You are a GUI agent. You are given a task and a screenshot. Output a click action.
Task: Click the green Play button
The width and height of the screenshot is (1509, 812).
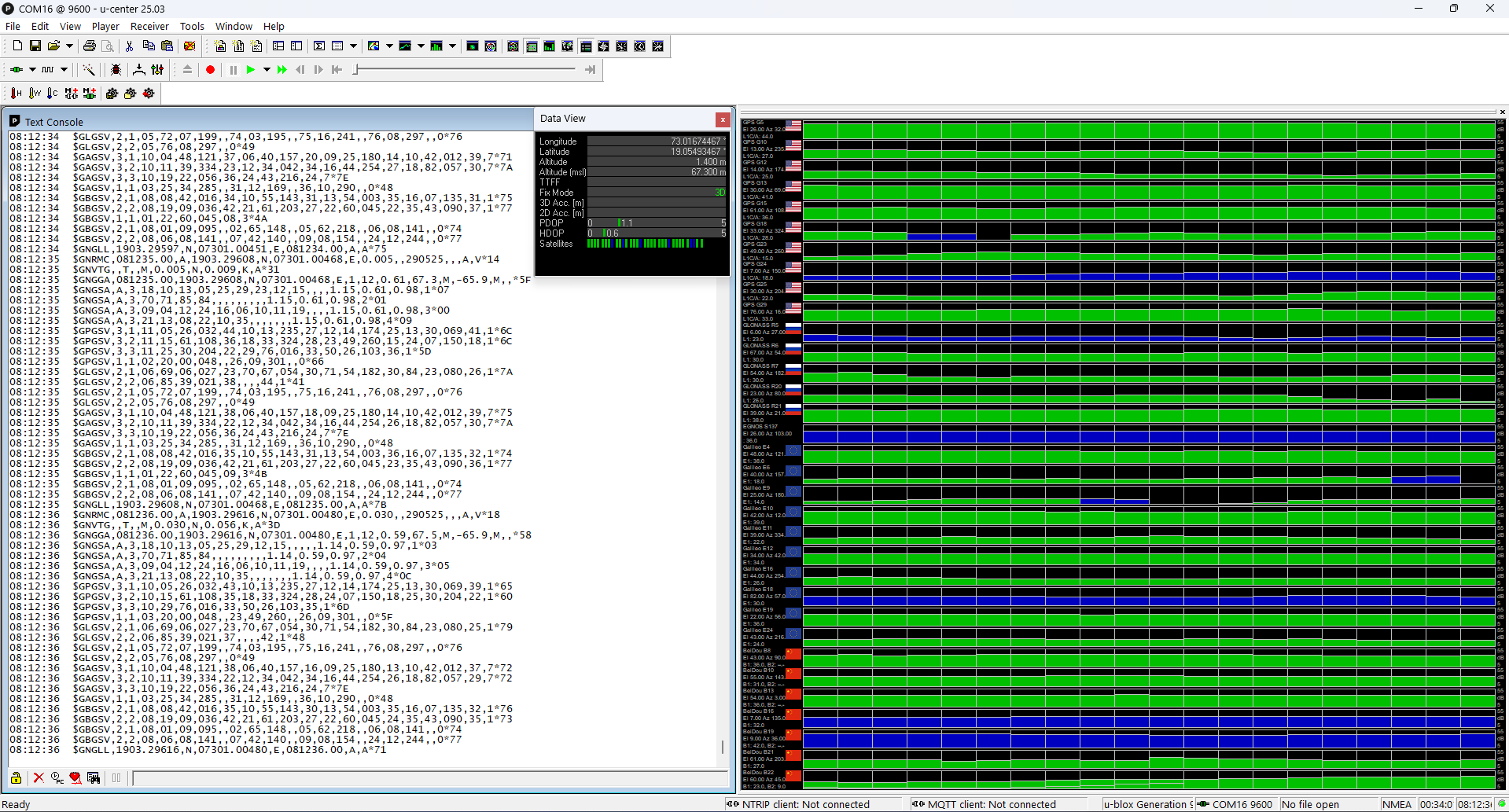(250, 70)
